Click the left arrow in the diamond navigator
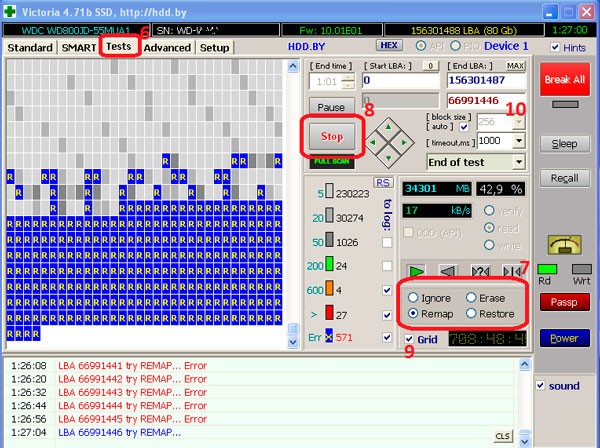This screenshot has height=448, width=600. point(373,142)
